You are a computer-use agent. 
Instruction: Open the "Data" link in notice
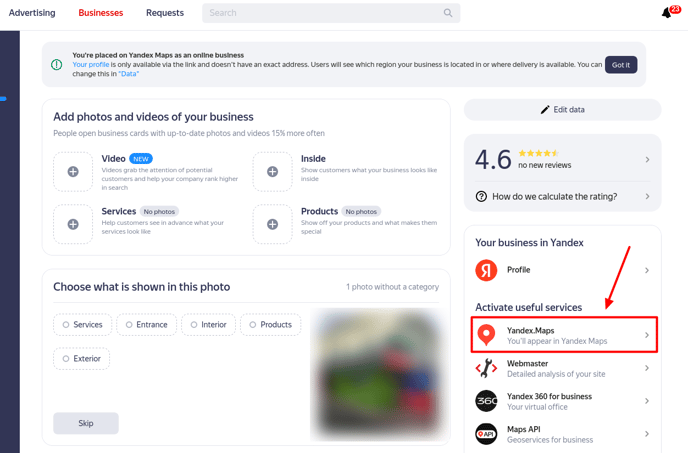coord(129,74)
